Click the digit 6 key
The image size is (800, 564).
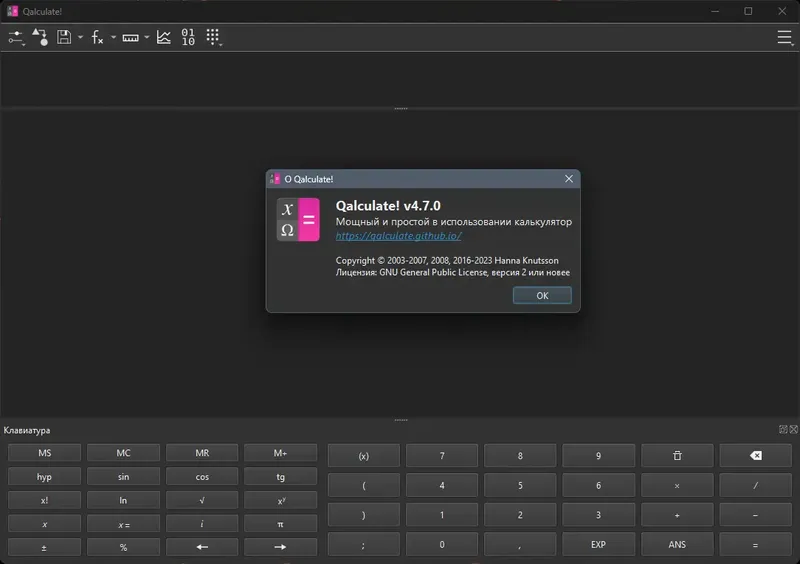(x=598, y=485)
